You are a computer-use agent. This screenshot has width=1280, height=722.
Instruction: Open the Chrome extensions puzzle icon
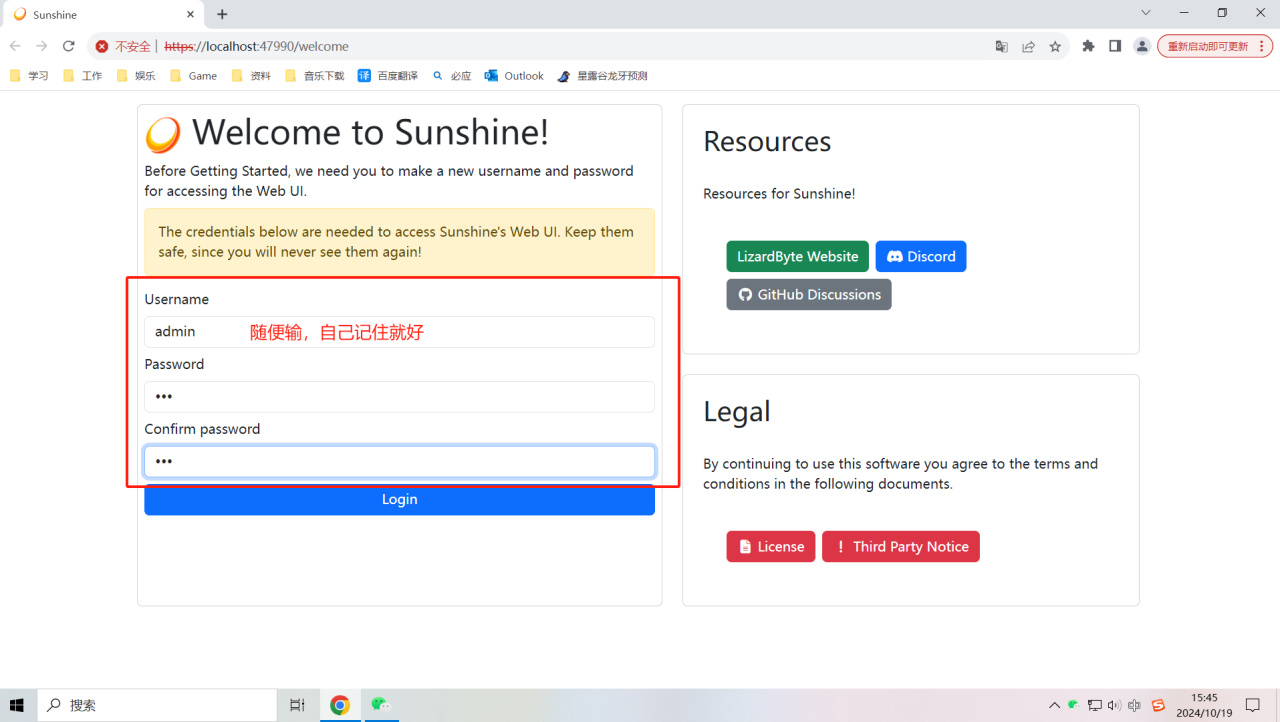point(1088,46)
